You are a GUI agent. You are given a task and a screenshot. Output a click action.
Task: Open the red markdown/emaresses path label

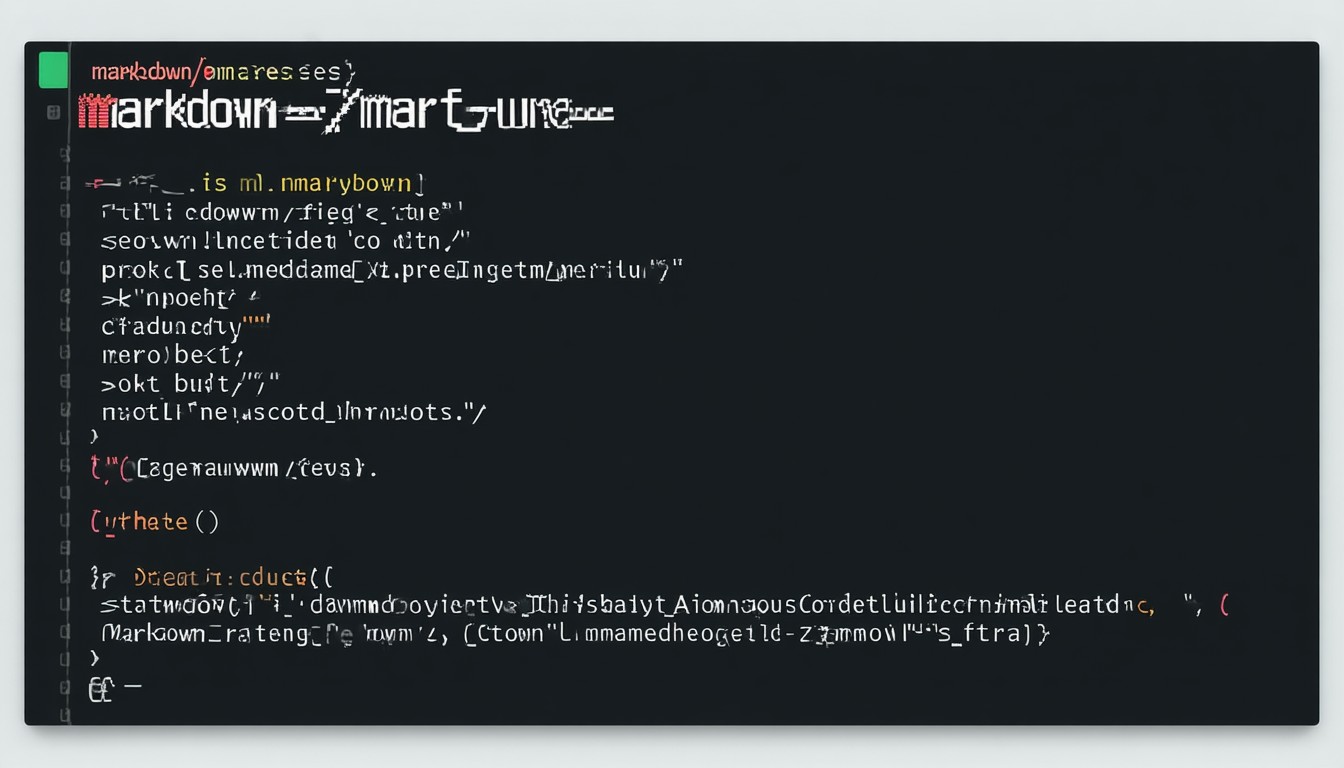pyautogui.click(x=222, y=72)
